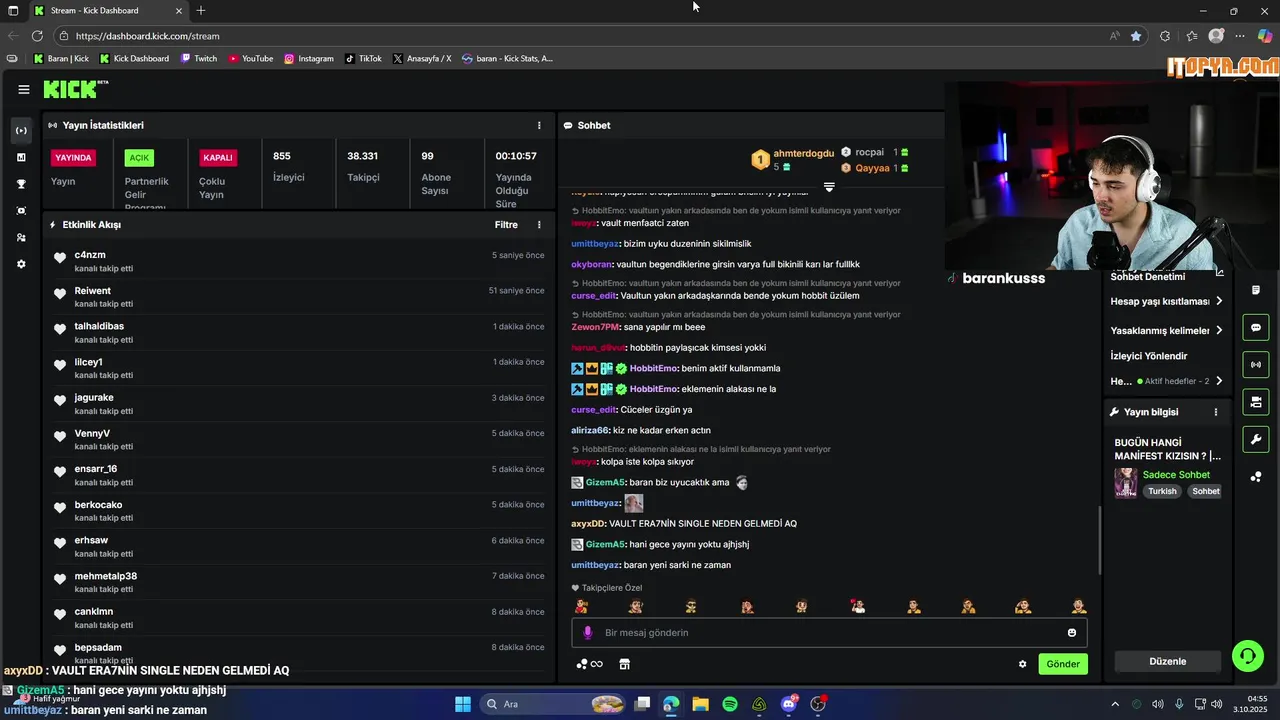Open the stream section in left sidebar
Image resolution: width=1280 pixels, height=720 pixels.
(x=21, y=131)
